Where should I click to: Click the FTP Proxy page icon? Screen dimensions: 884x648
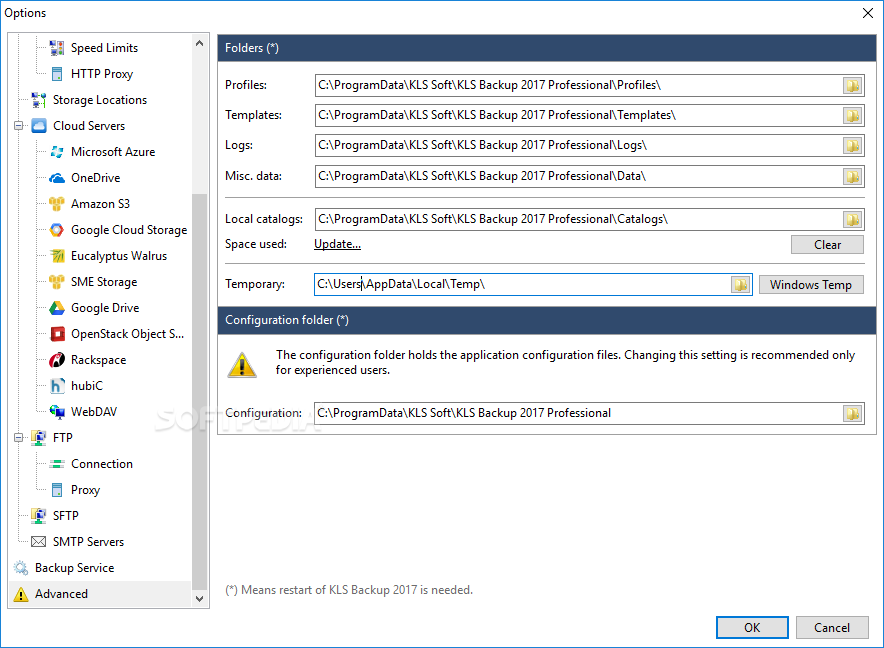[57, 490]
